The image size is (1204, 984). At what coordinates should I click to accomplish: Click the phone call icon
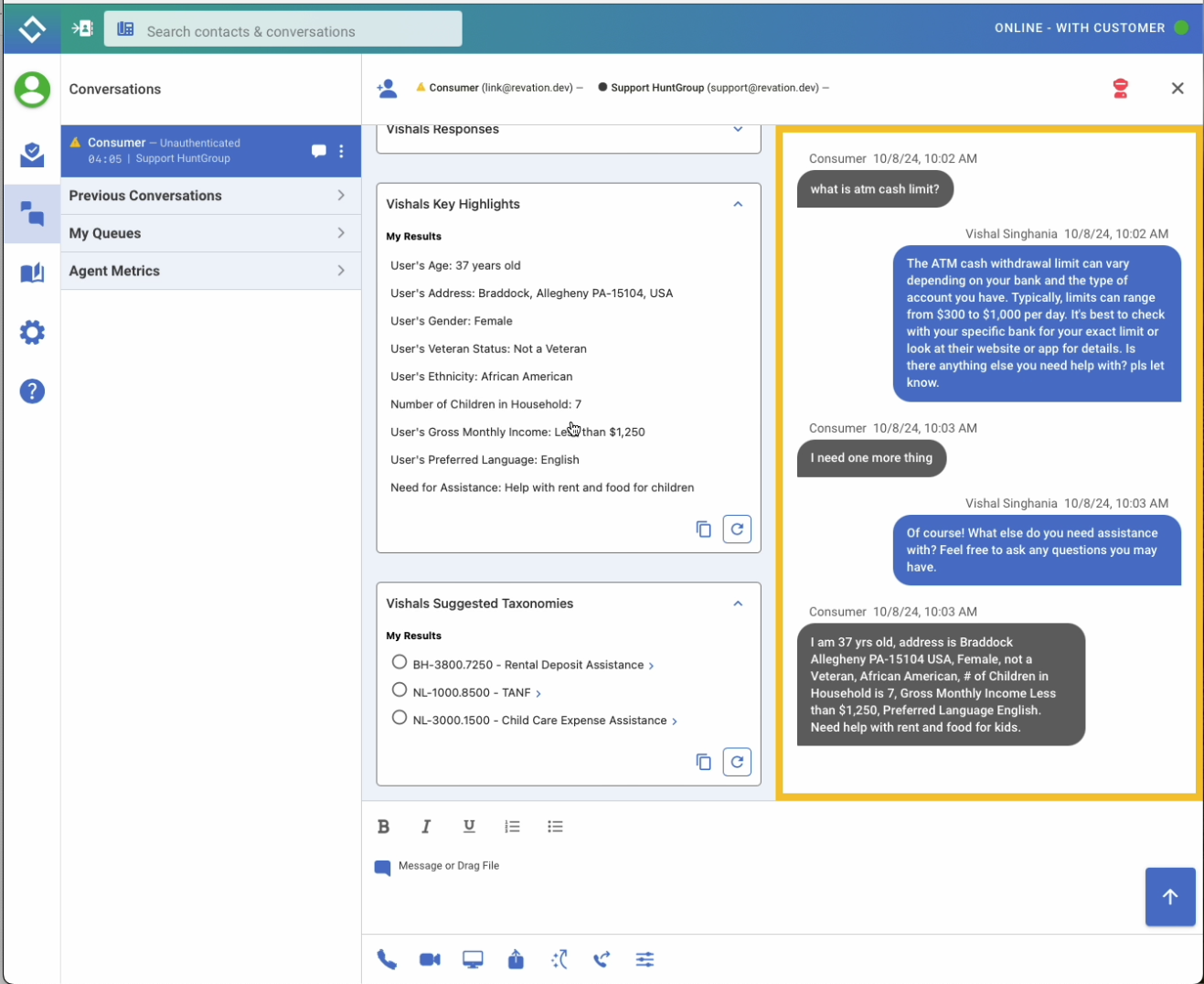pyautogui.click(x=387, y=959)
